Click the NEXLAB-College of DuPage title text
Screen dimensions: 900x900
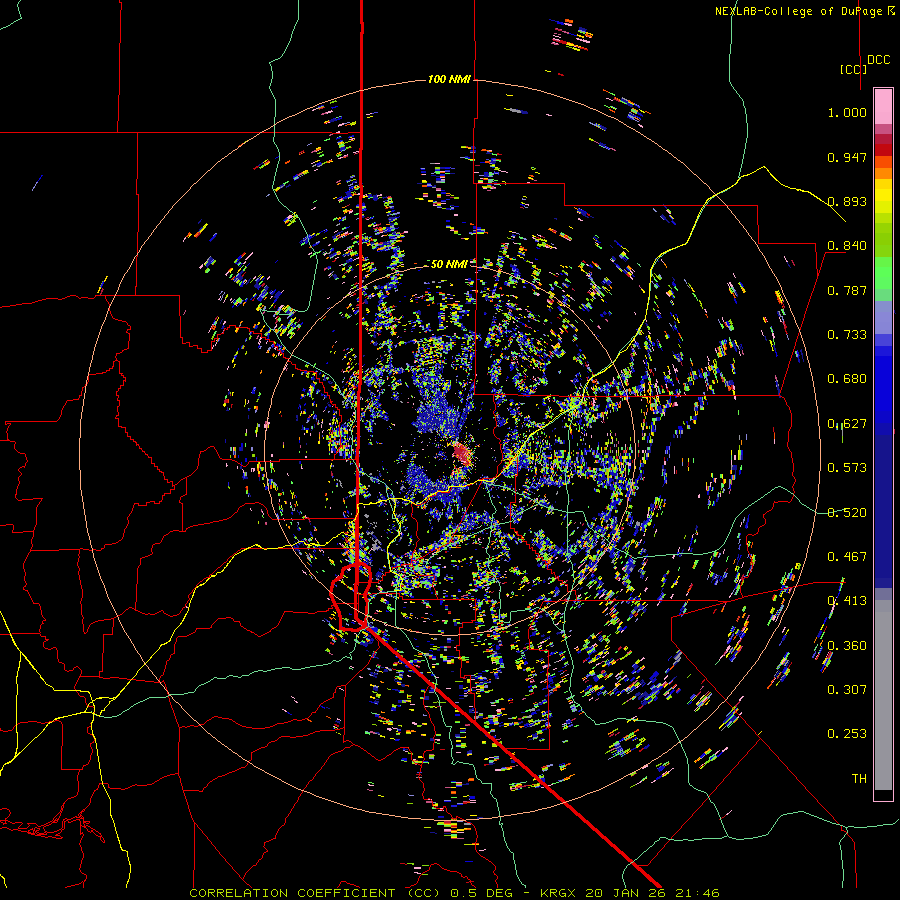[804, 11]
